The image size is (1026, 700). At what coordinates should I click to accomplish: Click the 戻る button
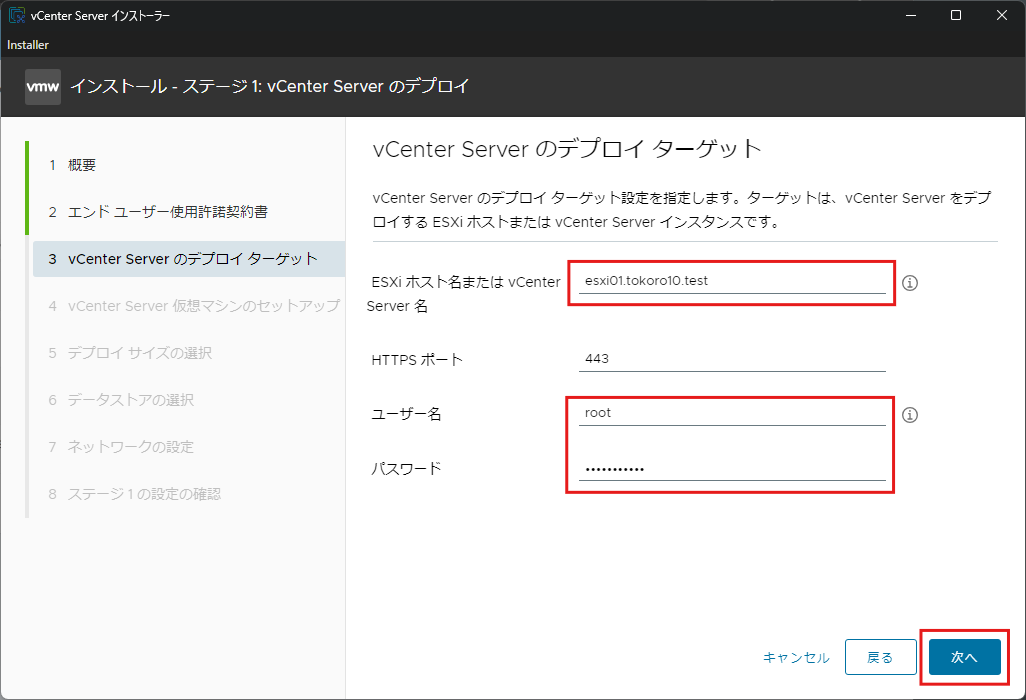tap(880, 657)
